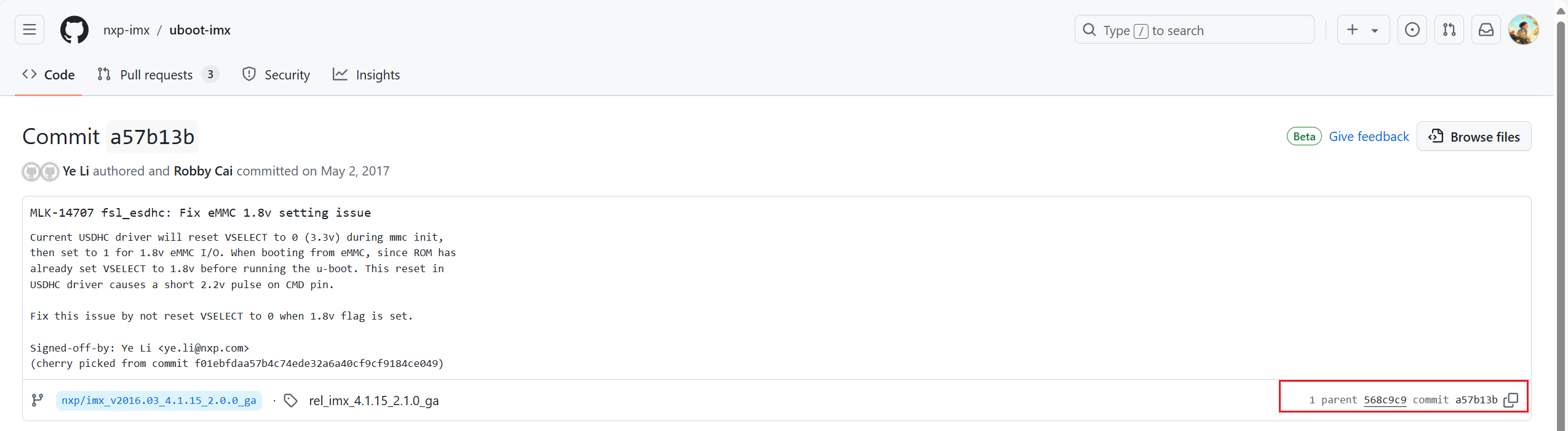The height and width of the screenshot is (431, 1568).
Task: Click the Ye Li author avatar
Action: (x=31, y=171)
